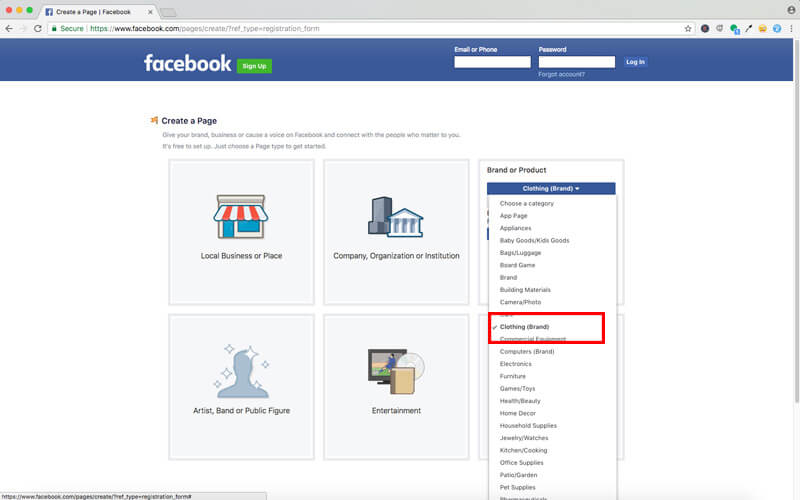Image resolution: width=800 pixels, height=500 pixels.
Task: Select Pet Supplies category
Action: point(517,487)
